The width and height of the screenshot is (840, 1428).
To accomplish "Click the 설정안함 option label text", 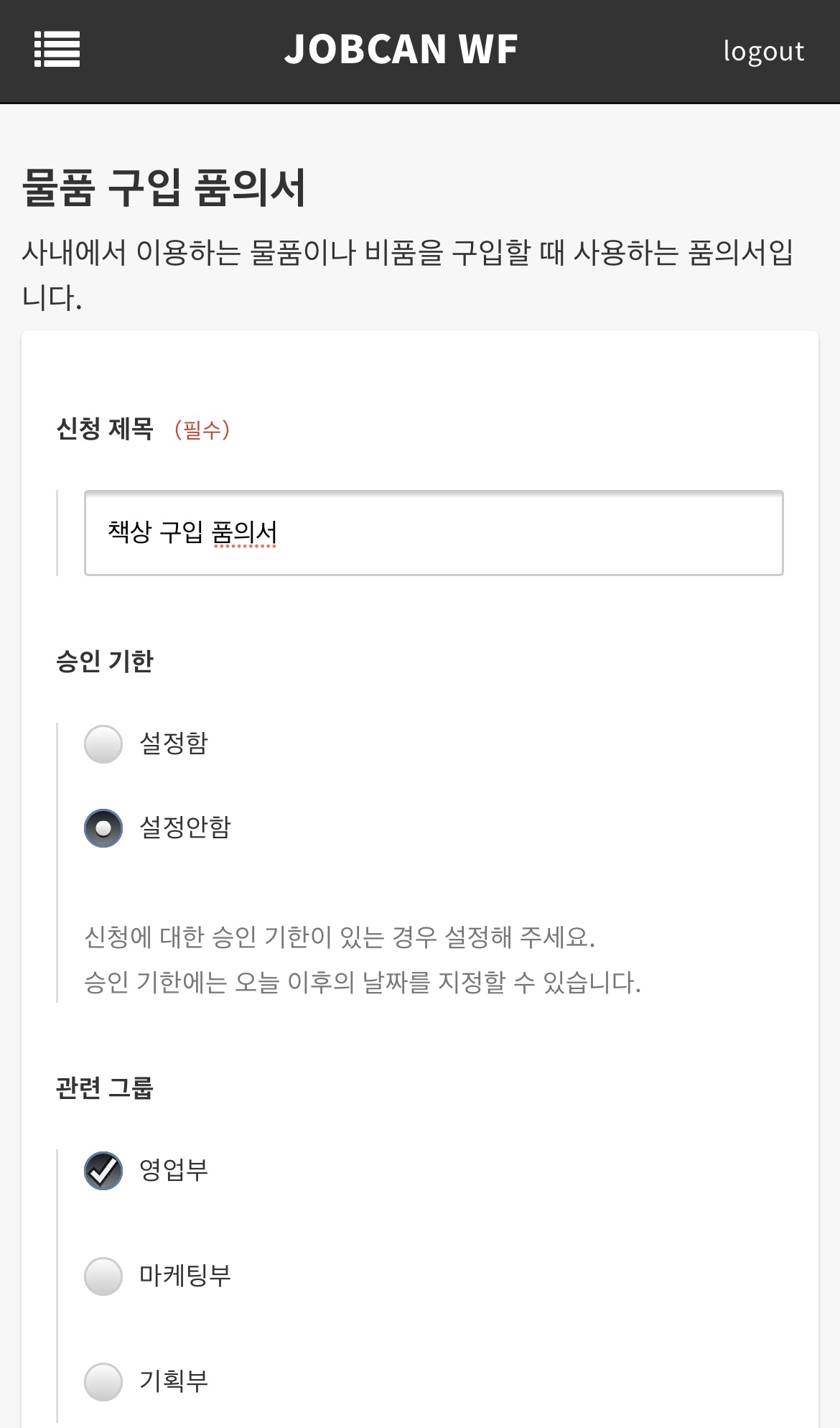I will (x=185, y=827).
